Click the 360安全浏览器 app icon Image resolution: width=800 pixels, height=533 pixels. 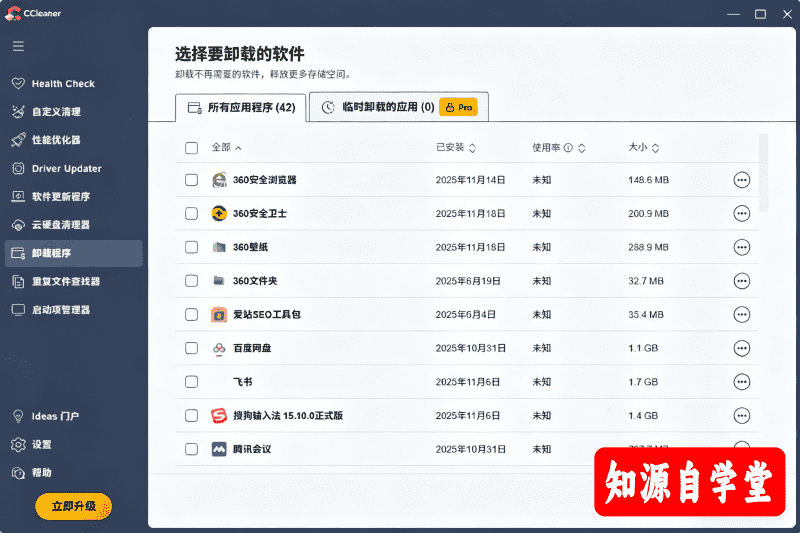(219, 180)
